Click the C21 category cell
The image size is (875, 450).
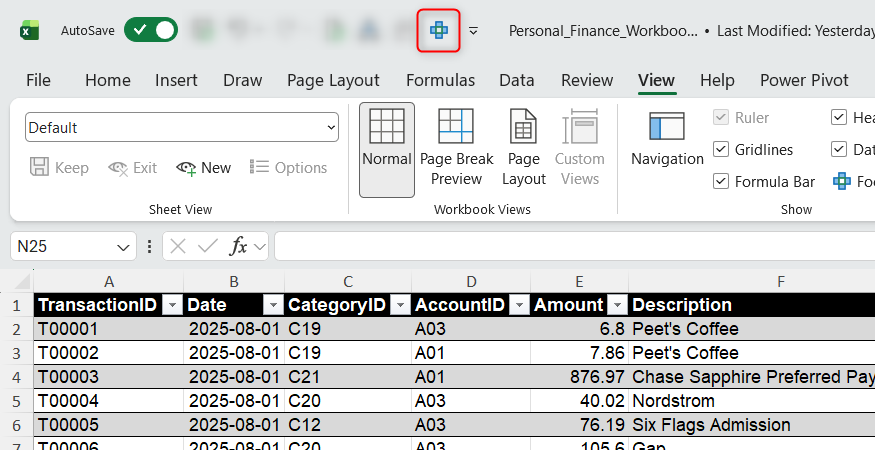(348, 377)
